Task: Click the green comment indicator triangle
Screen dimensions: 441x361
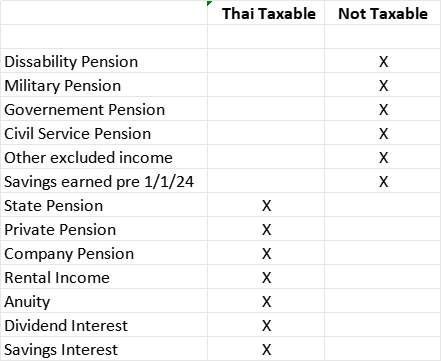Action: point(209,3)
